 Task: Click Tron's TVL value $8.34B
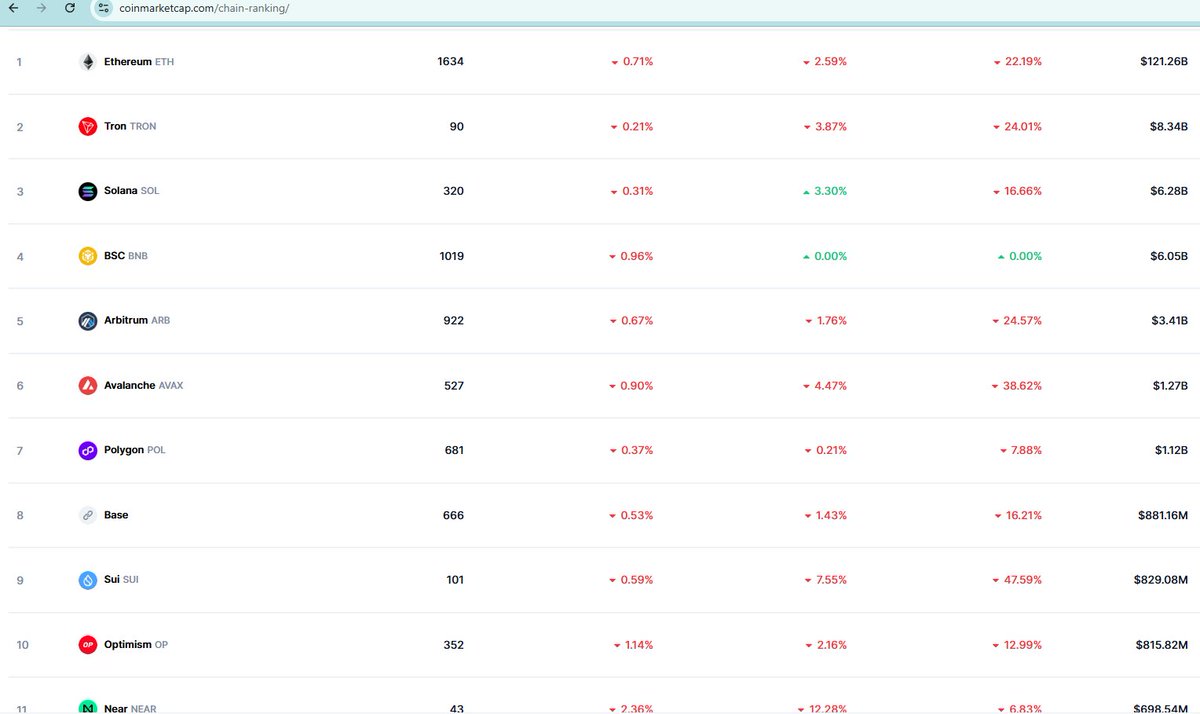tap(1168, 127)
